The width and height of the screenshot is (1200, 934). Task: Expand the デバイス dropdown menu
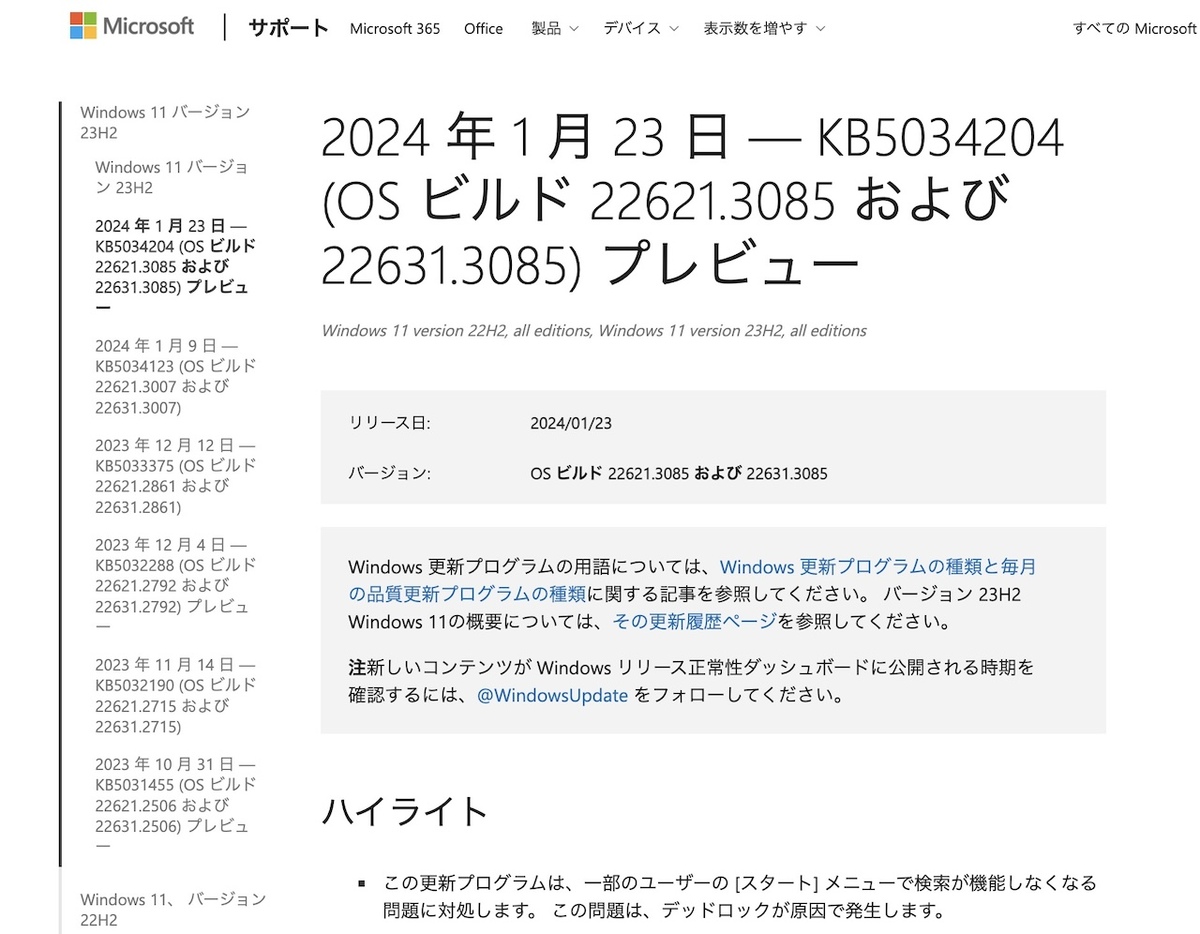click(641, 28)
